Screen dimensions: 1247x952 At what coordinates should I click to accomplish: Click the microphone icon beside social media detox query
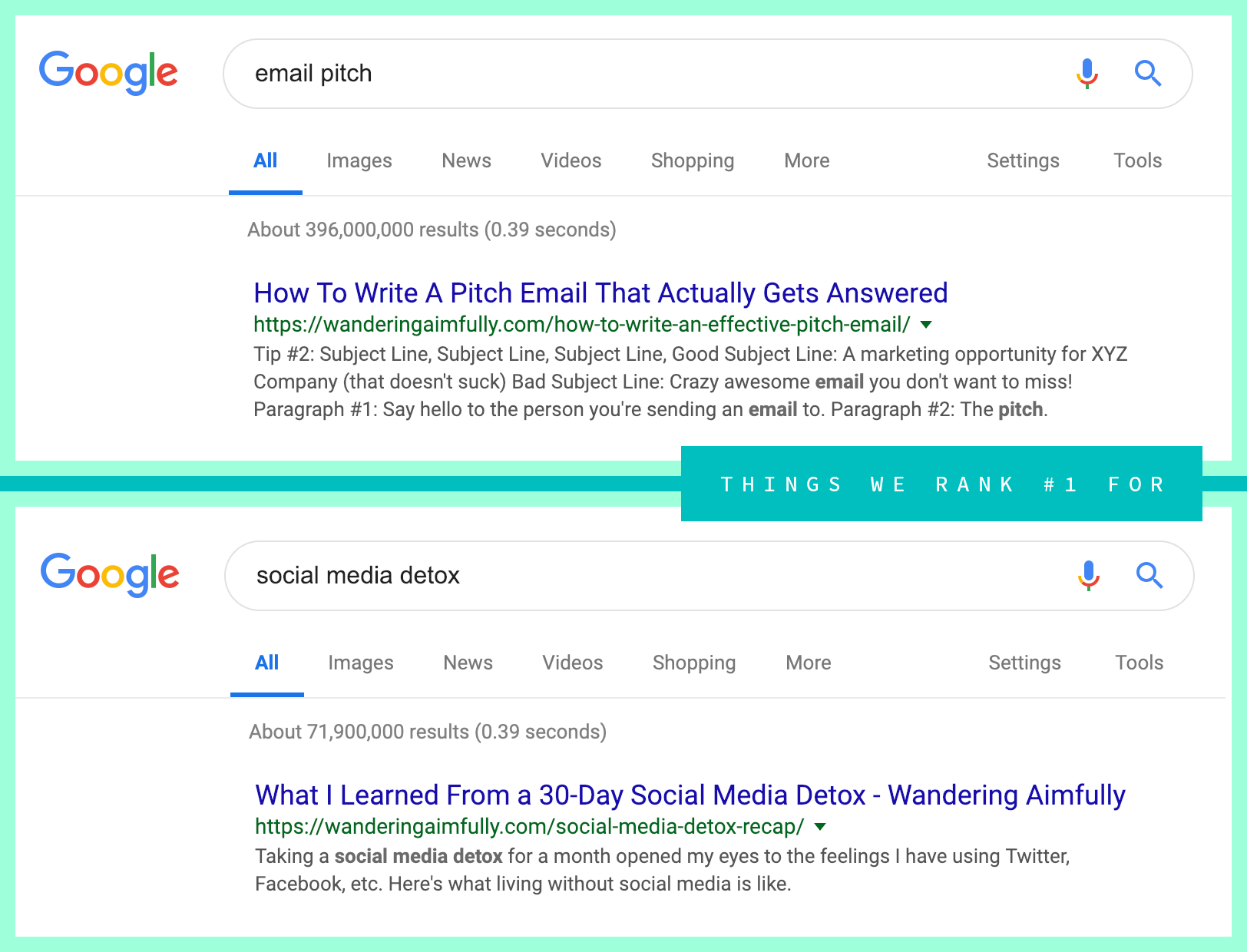(1088, 576)
